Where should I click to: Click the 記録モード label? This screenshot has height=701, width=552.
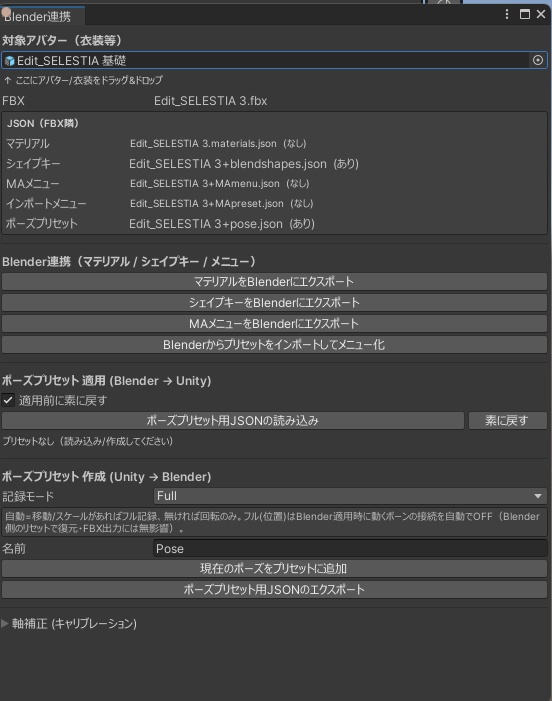coord(28,496)
